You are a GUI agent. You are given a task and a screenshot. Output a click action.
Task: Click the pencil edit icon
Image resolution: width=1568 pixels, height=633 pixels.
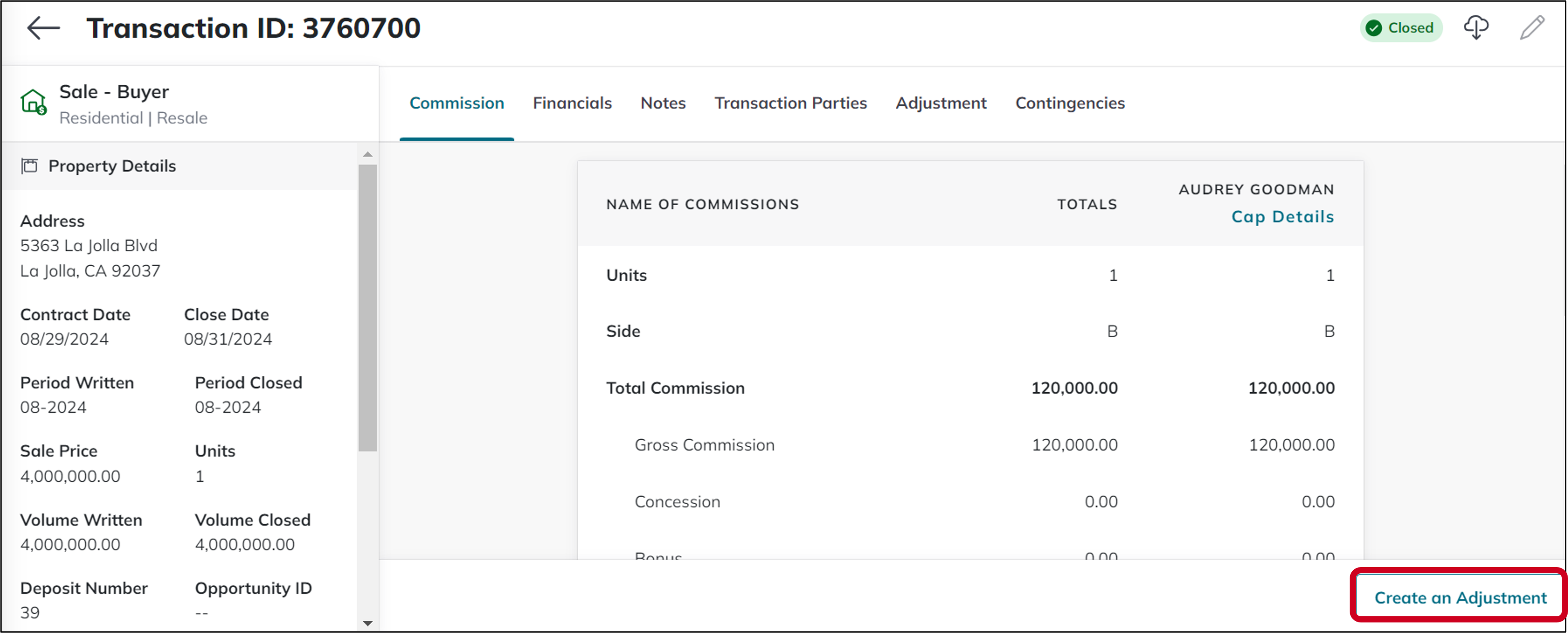[1532, 28]
